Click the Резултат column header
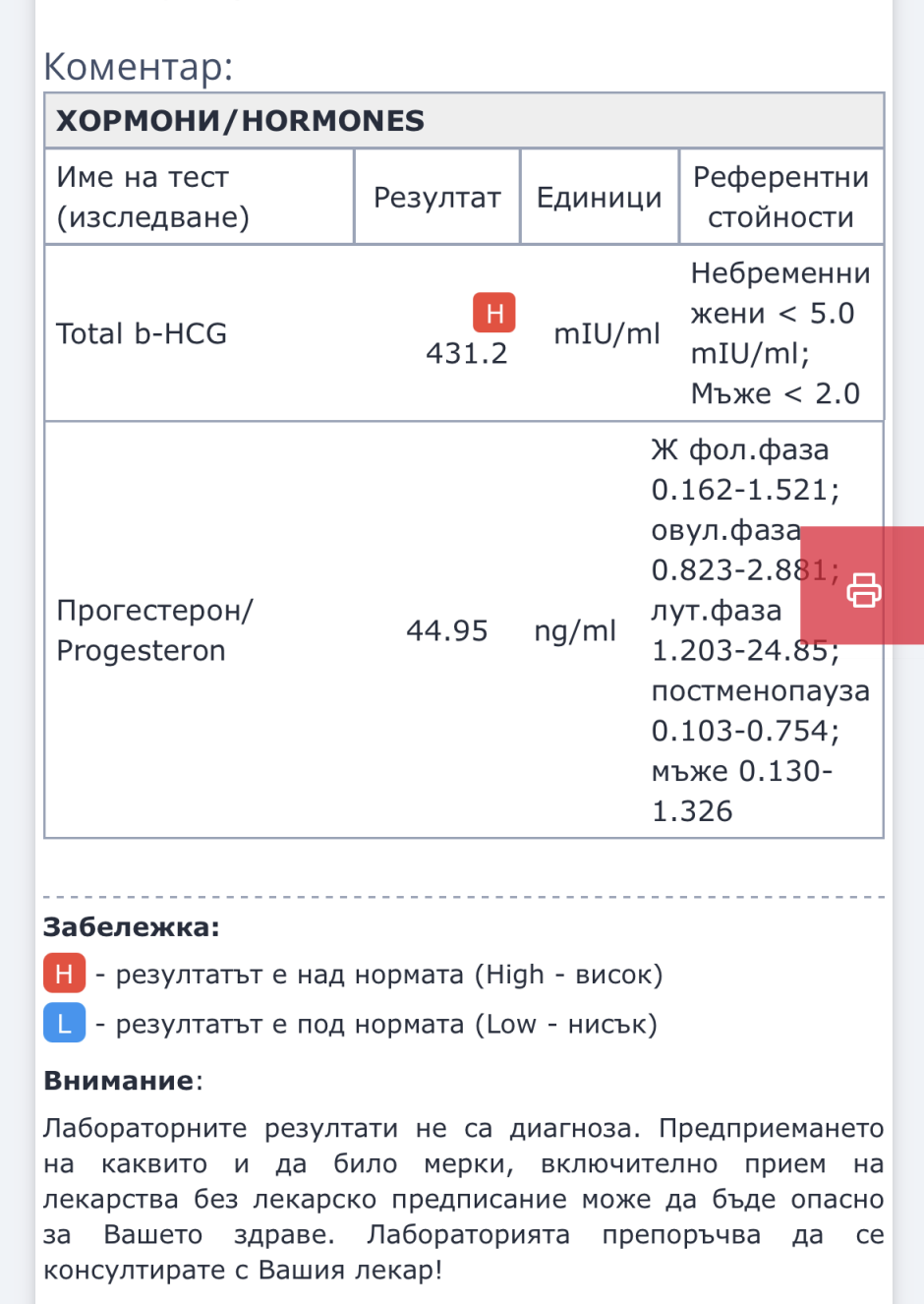 click(x=437, y=197)
